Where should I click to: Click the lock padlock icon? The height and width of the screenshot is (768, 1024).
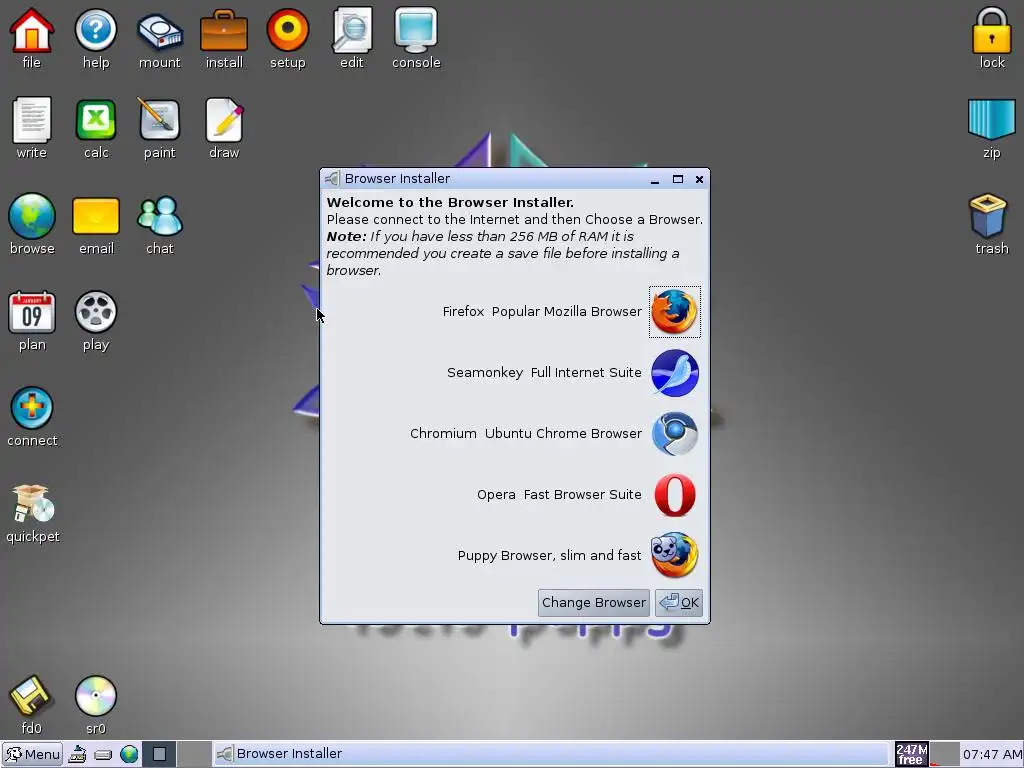pos(991,30)
